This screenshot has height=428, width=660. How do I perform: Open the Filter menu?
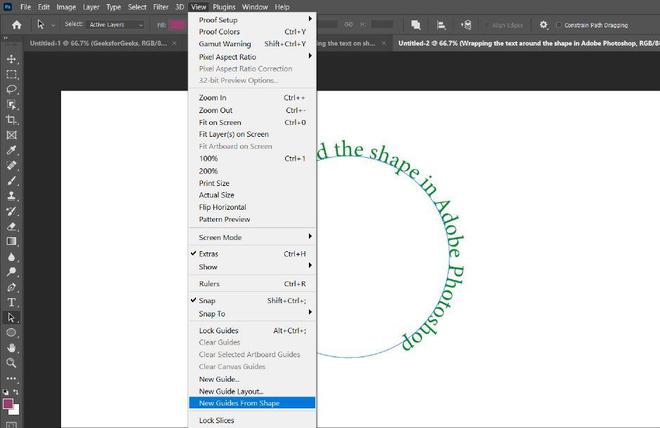[160, 7]
